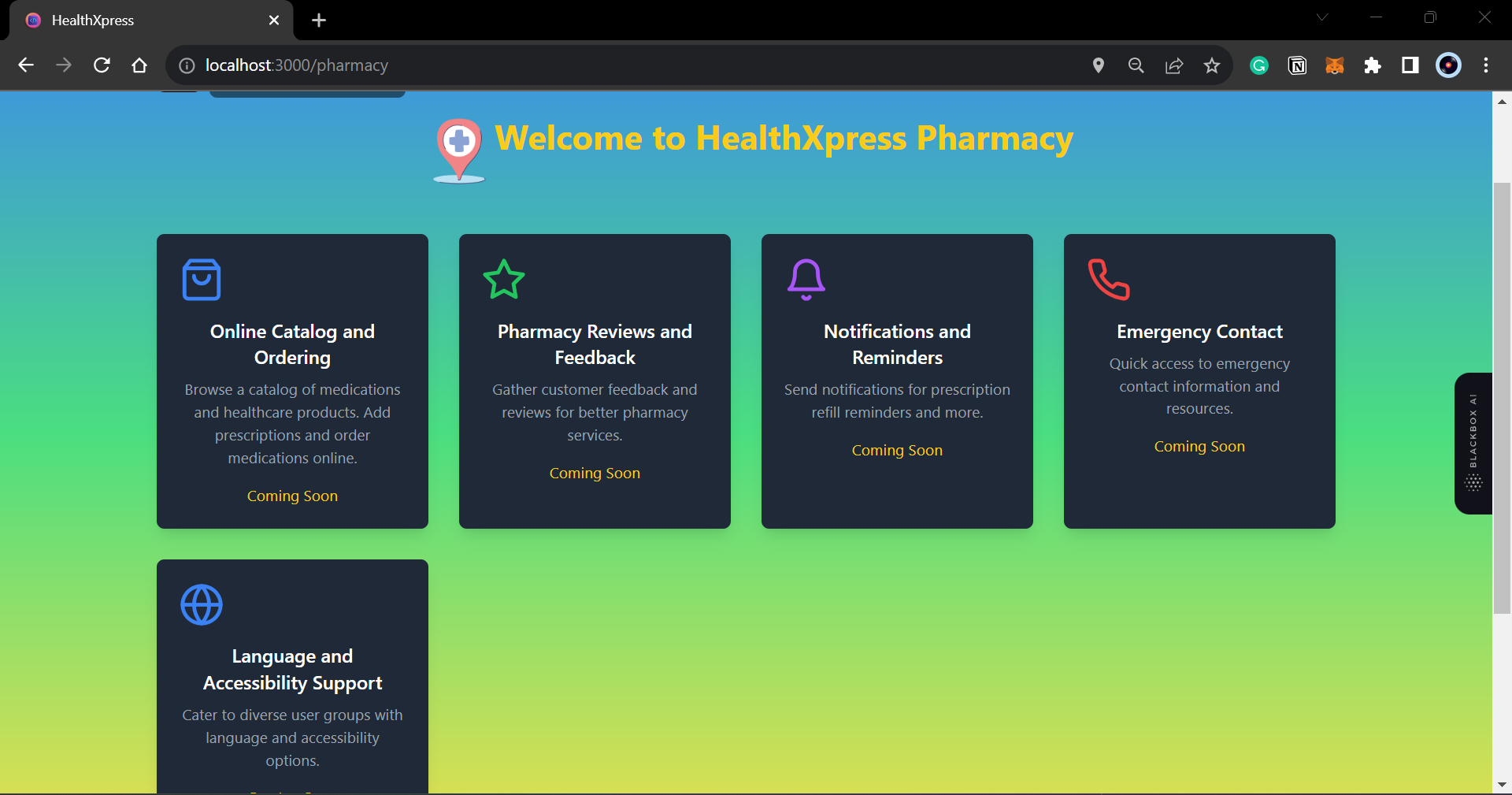Click the address bar URL localhost:3000/pharmacy
Screen dimensions: 1512x795
(x=297, y=65)
